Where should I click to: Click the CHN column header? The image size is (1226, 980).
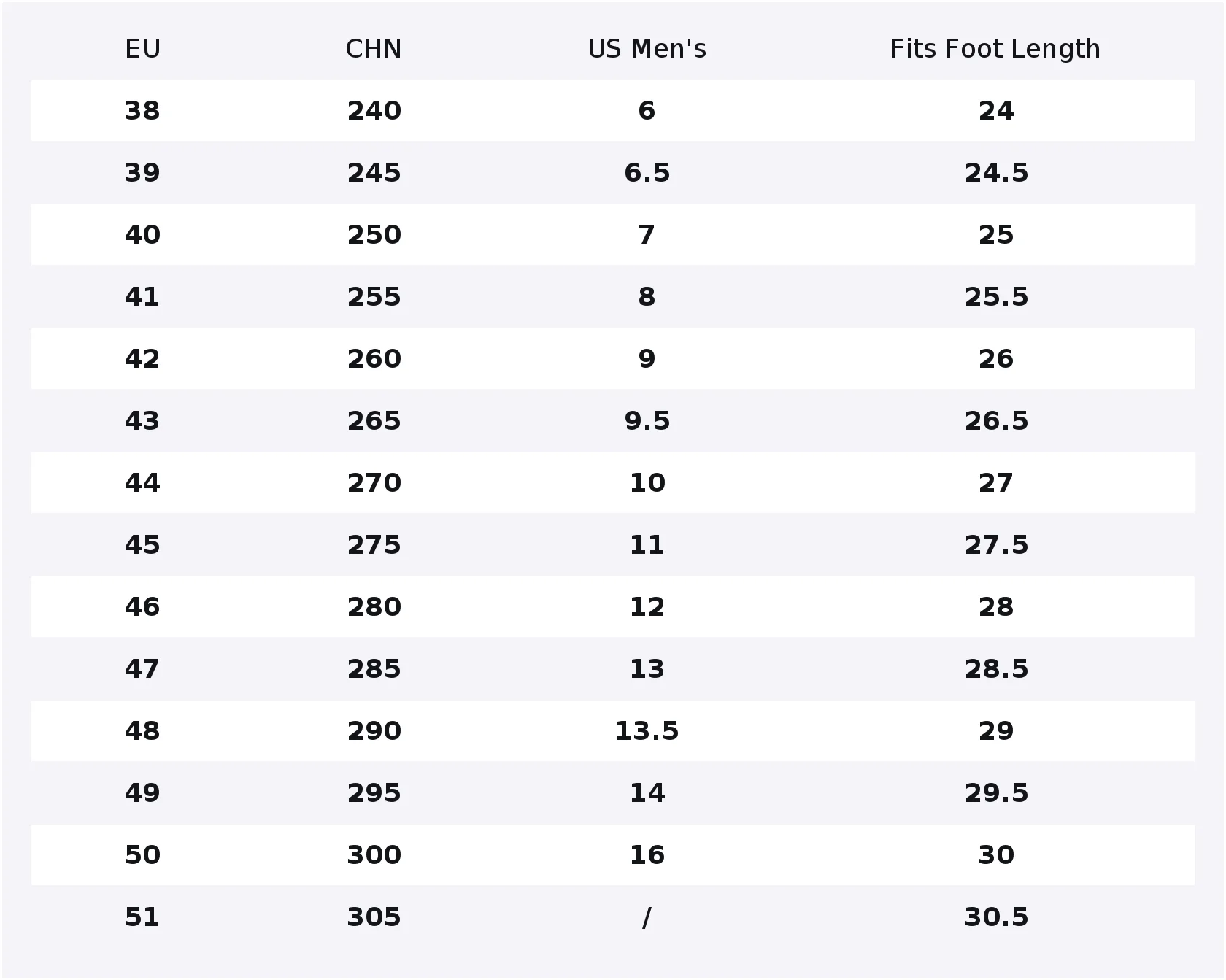click(x=373, y=49)
